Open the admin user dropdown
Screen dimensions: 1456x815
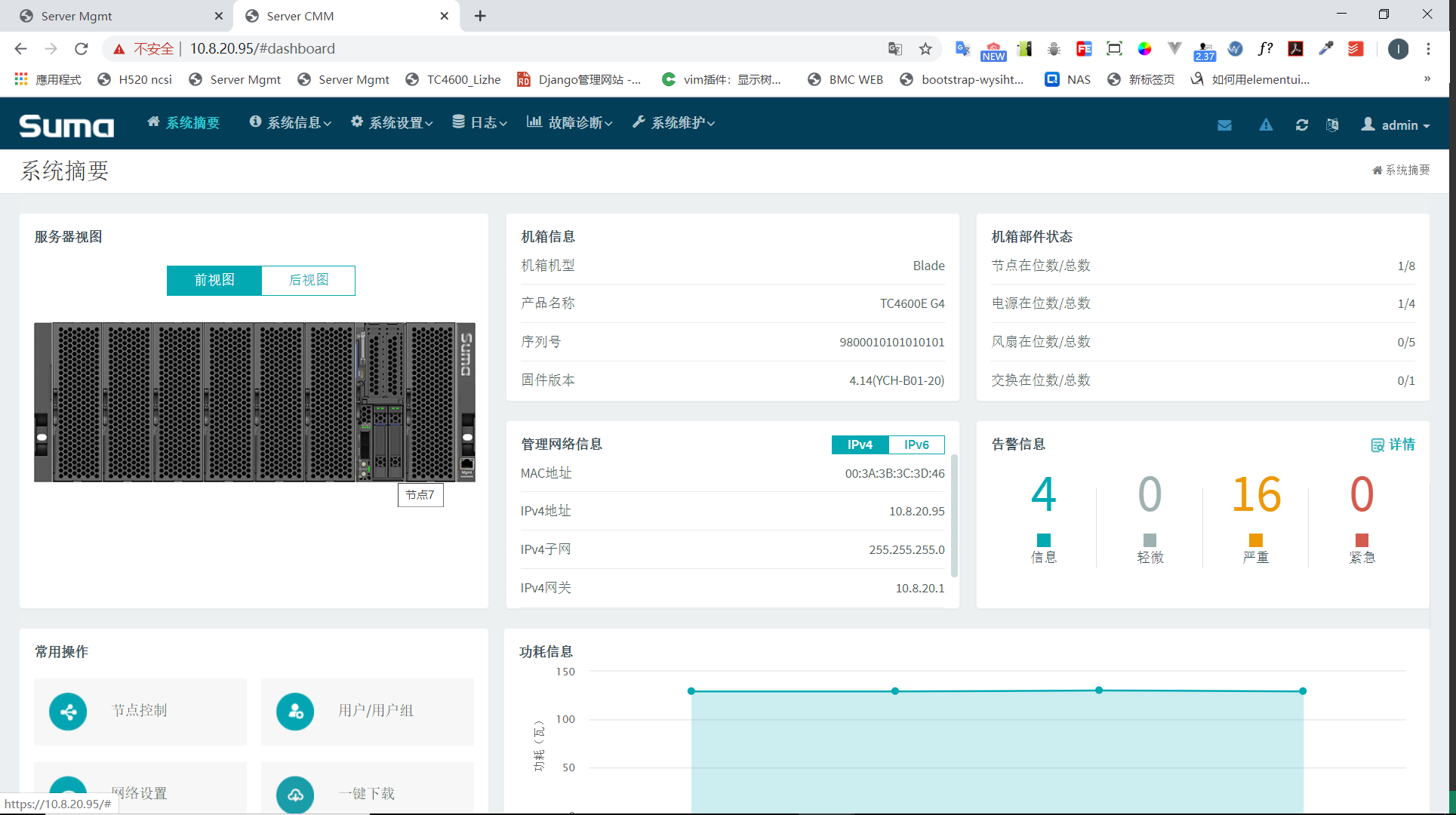click(1396, 125)
